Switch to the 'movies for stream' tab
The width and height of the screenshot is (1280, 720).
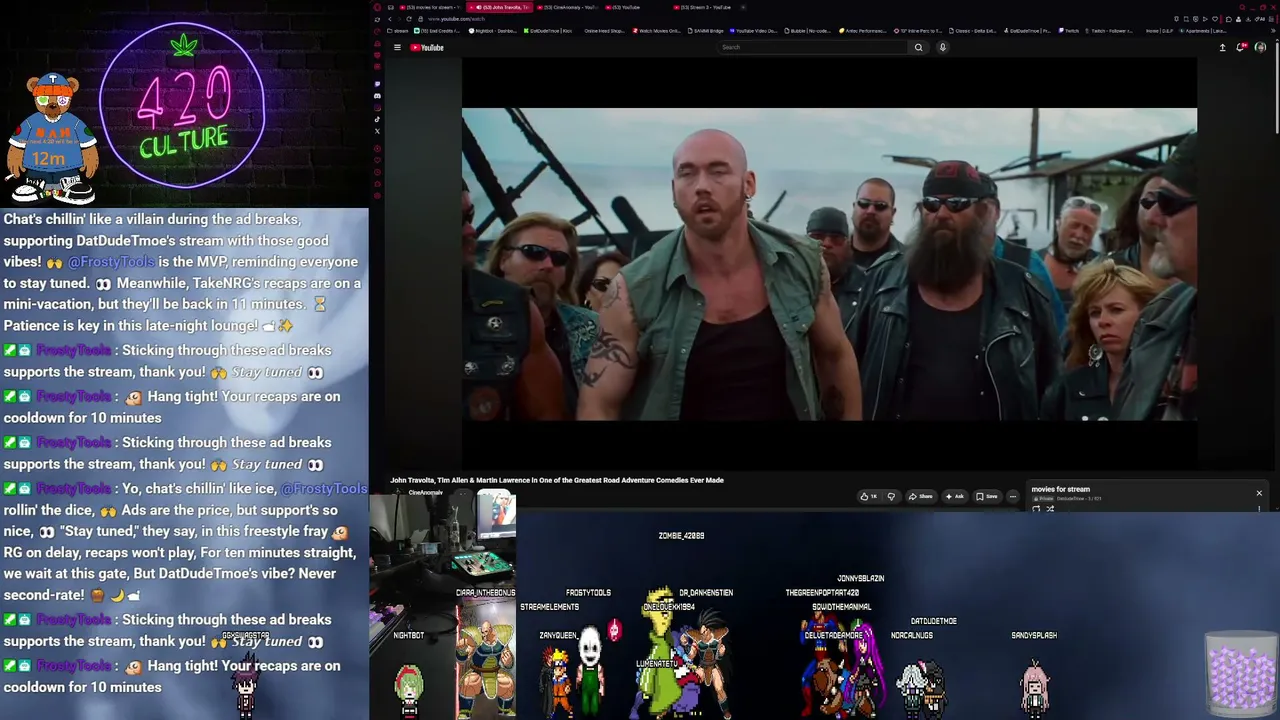tap(430, 7)
